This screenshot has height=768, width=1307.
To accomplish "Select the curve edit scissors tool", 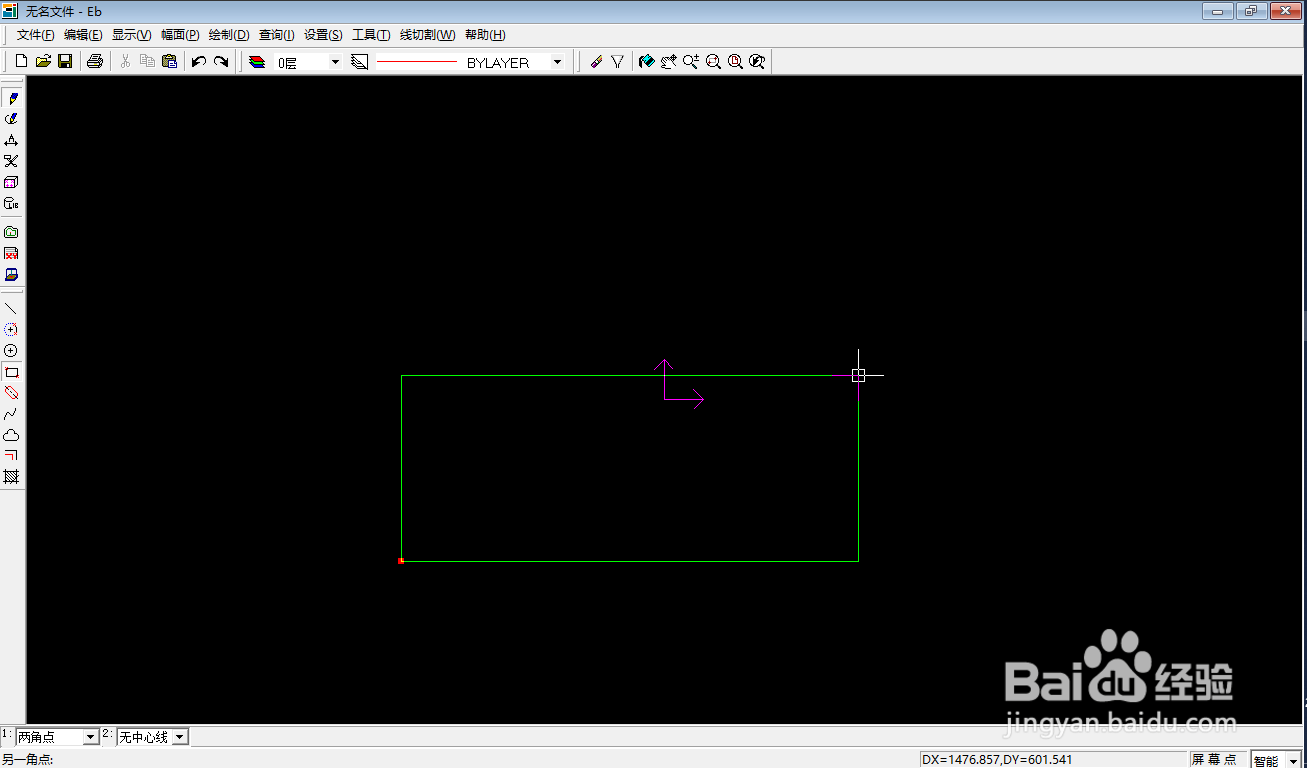I will [12, 161].
